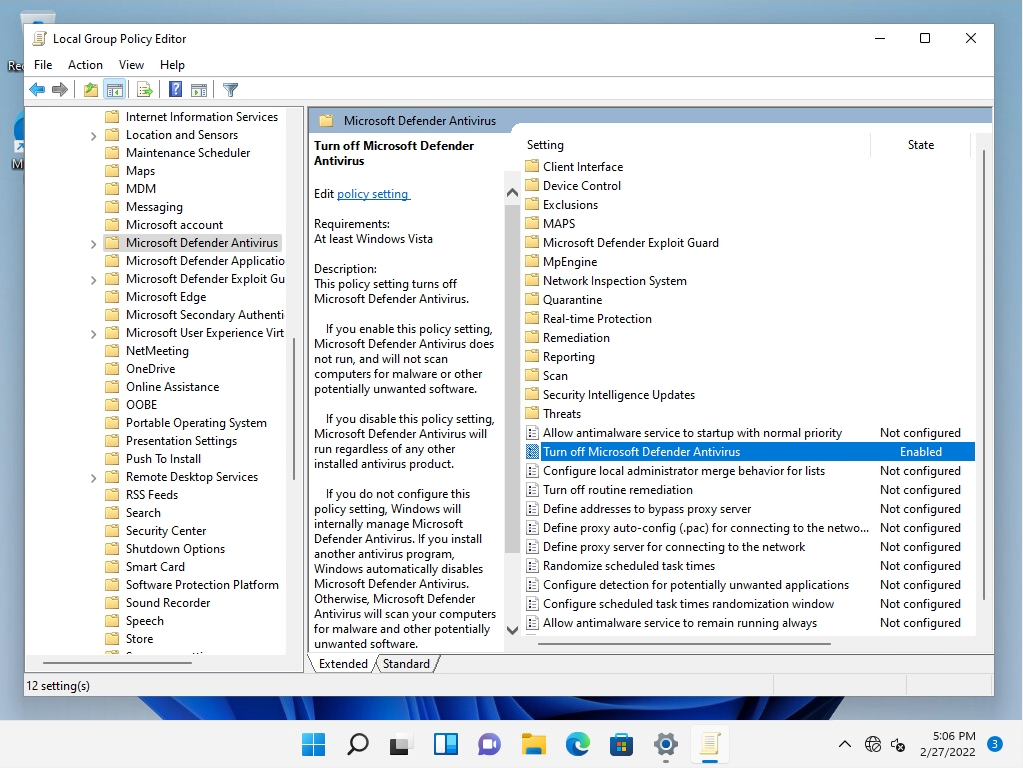
Task: Click the Client Interface folder icon
Action: pyautogui.click(x=532, y=166)
